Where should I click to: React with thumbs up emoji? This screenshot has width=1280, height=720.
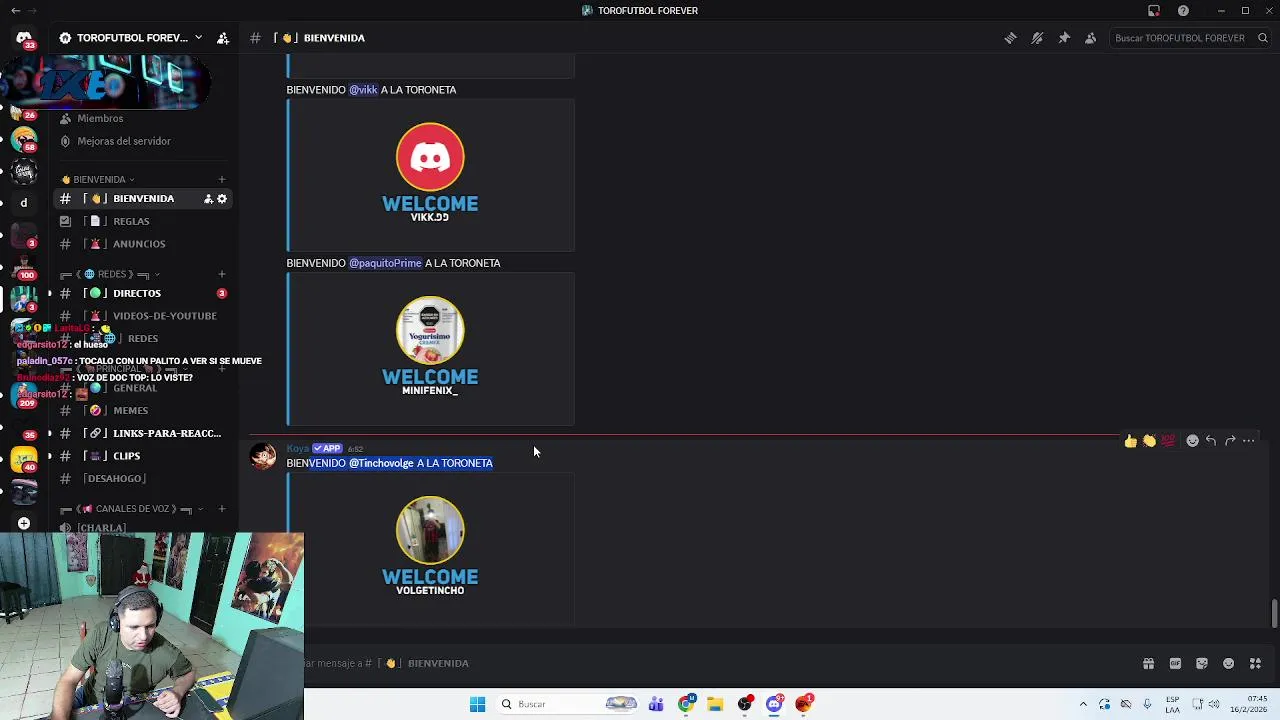point(1131,441)
